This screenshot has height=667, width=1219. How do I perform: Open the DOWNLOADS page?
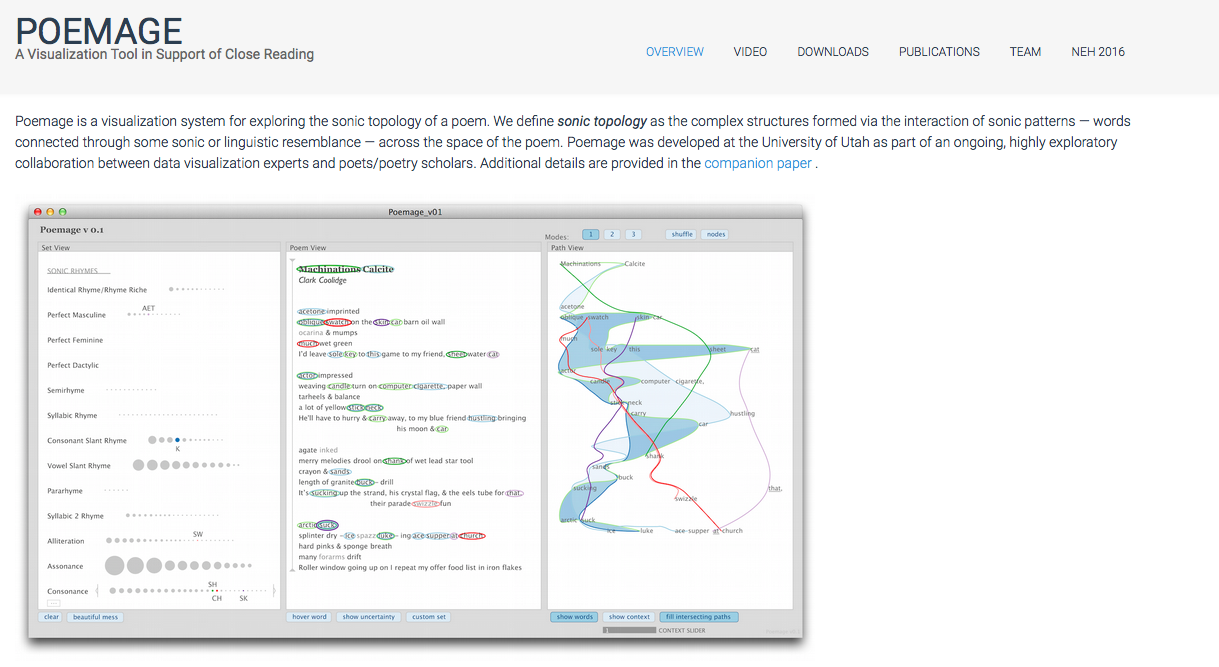(832, 52)
